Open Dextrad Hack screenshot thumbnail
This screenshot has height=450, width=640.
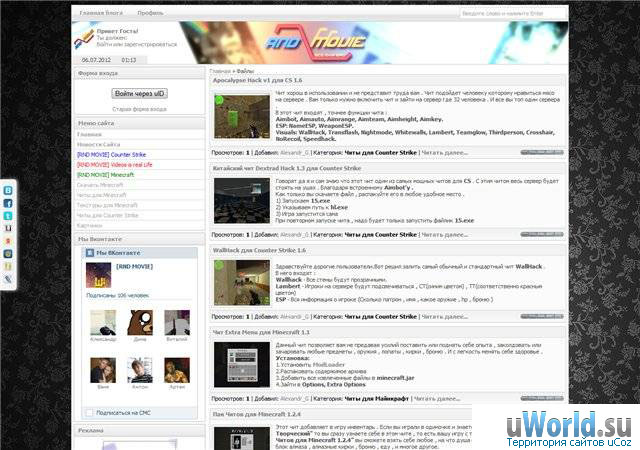pos(242,200)
